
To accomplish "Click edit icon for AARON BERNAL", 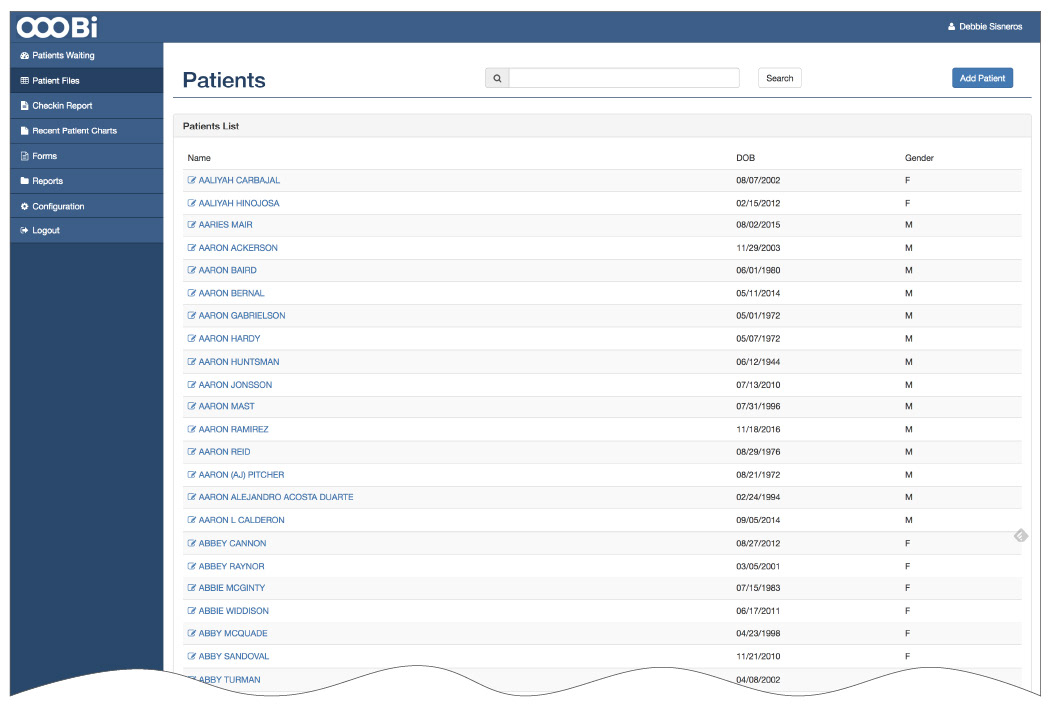I will (x=192, y=294).
